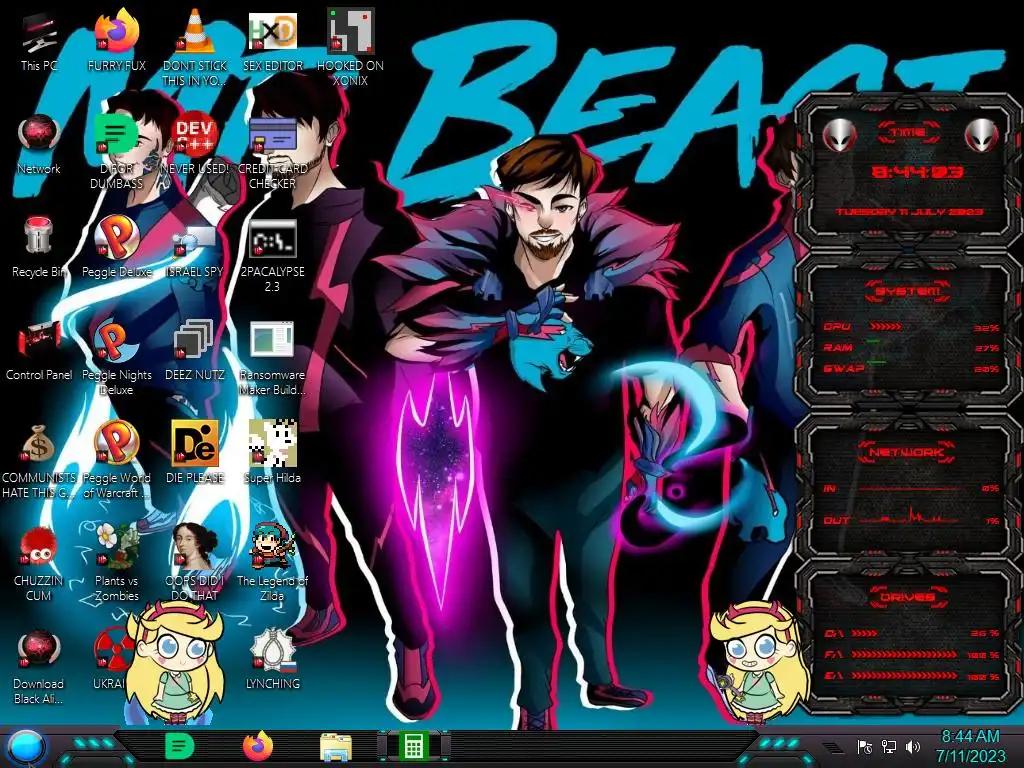The height and width of the screenshot is (768, 1024).
Task: Open the volume speaker tray icon
Action: point(912,747)
